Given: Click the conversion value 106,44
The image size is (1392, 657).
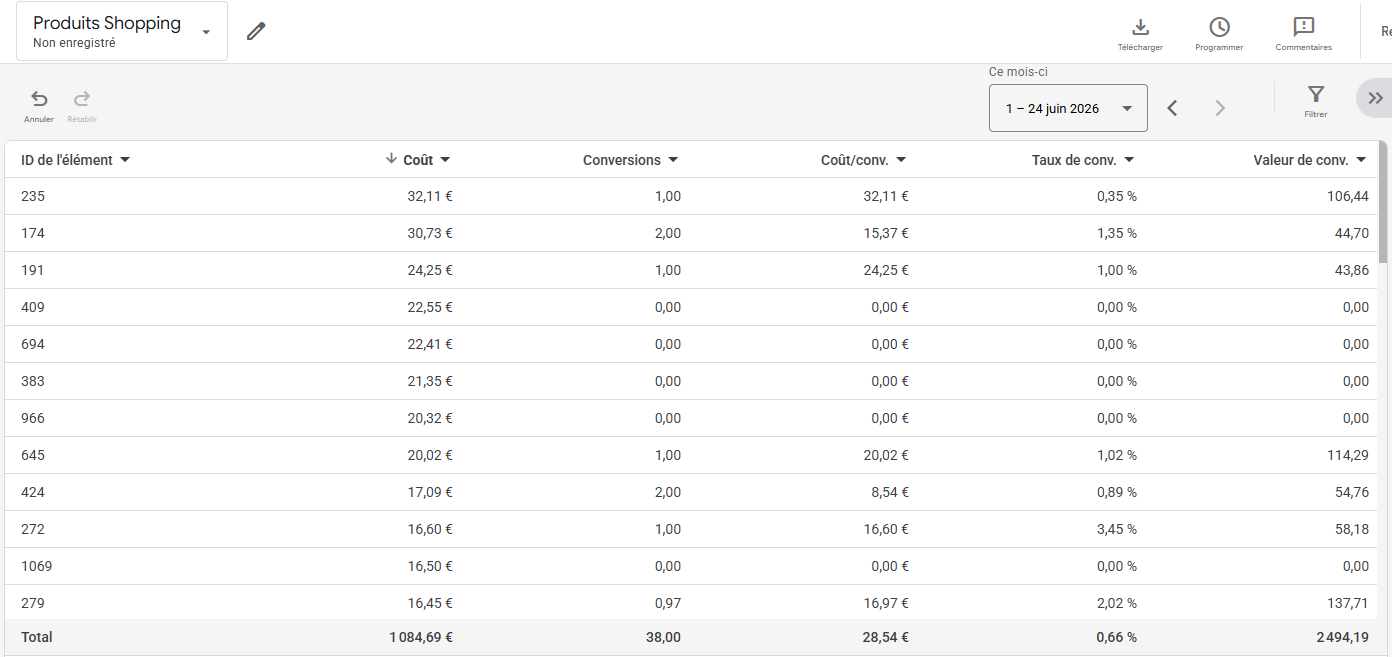Looking at the screenshot, I should [1349, 196].
